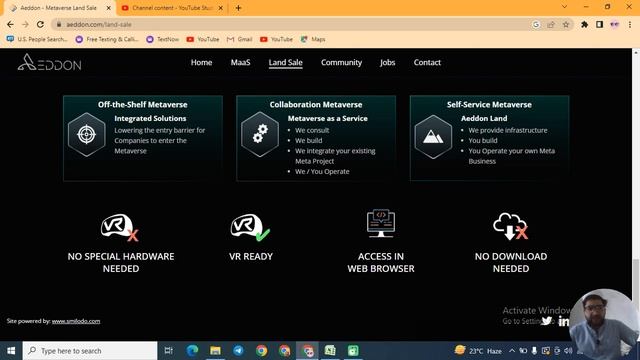Open the Home menu item

[201, 62]
